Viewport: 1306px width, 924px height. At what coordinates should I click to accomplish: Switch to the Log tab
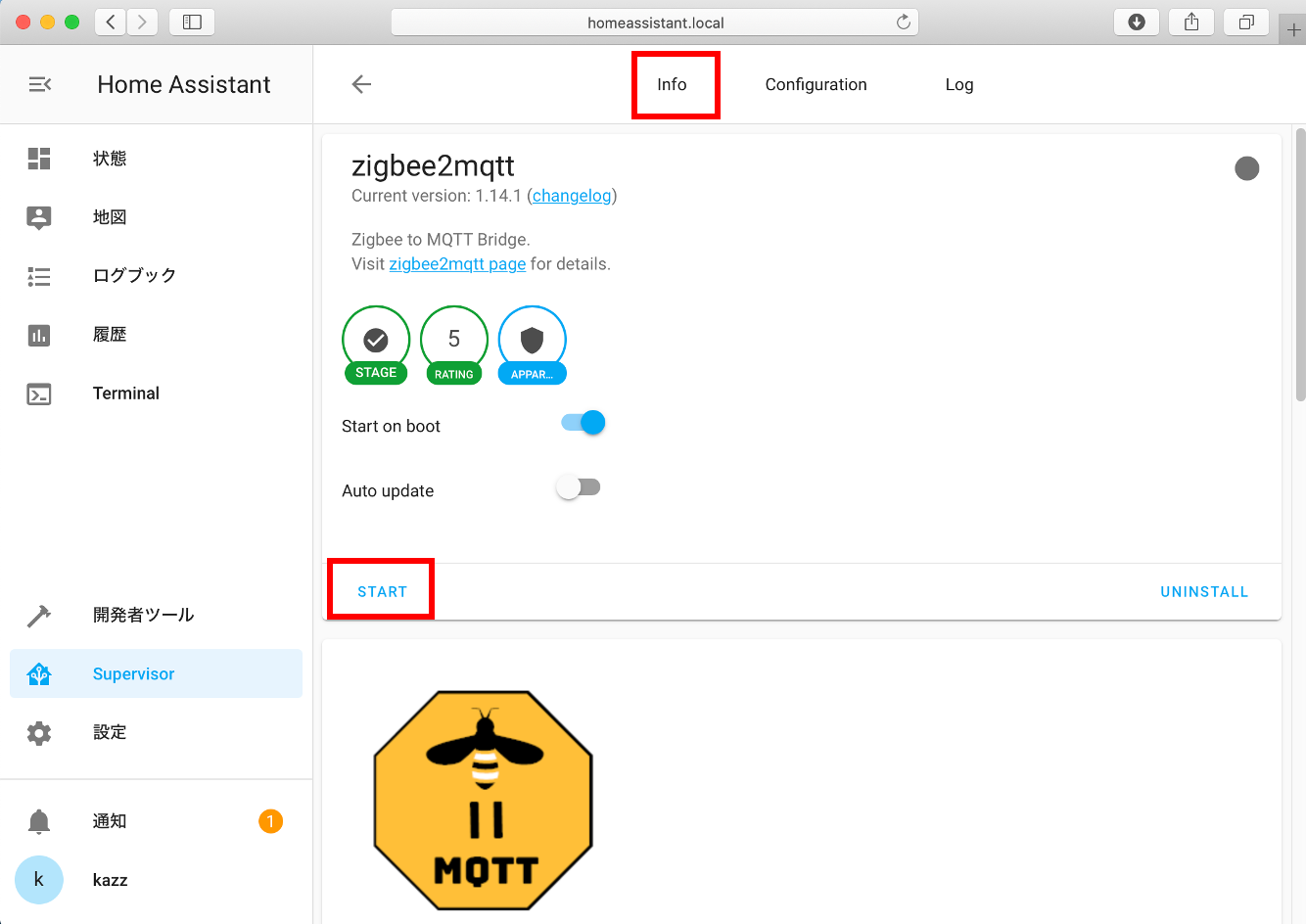959,84
